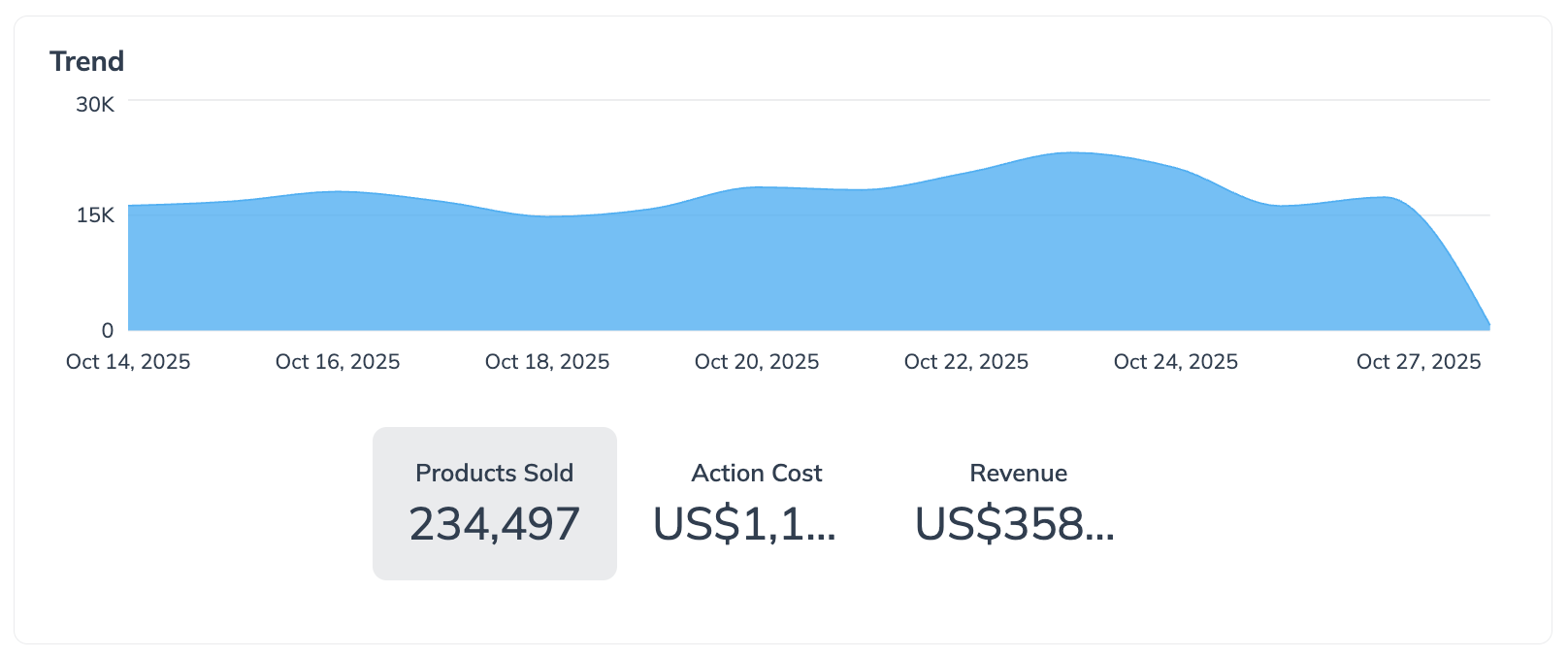Select the Products Sold metric card

point(494,503)
